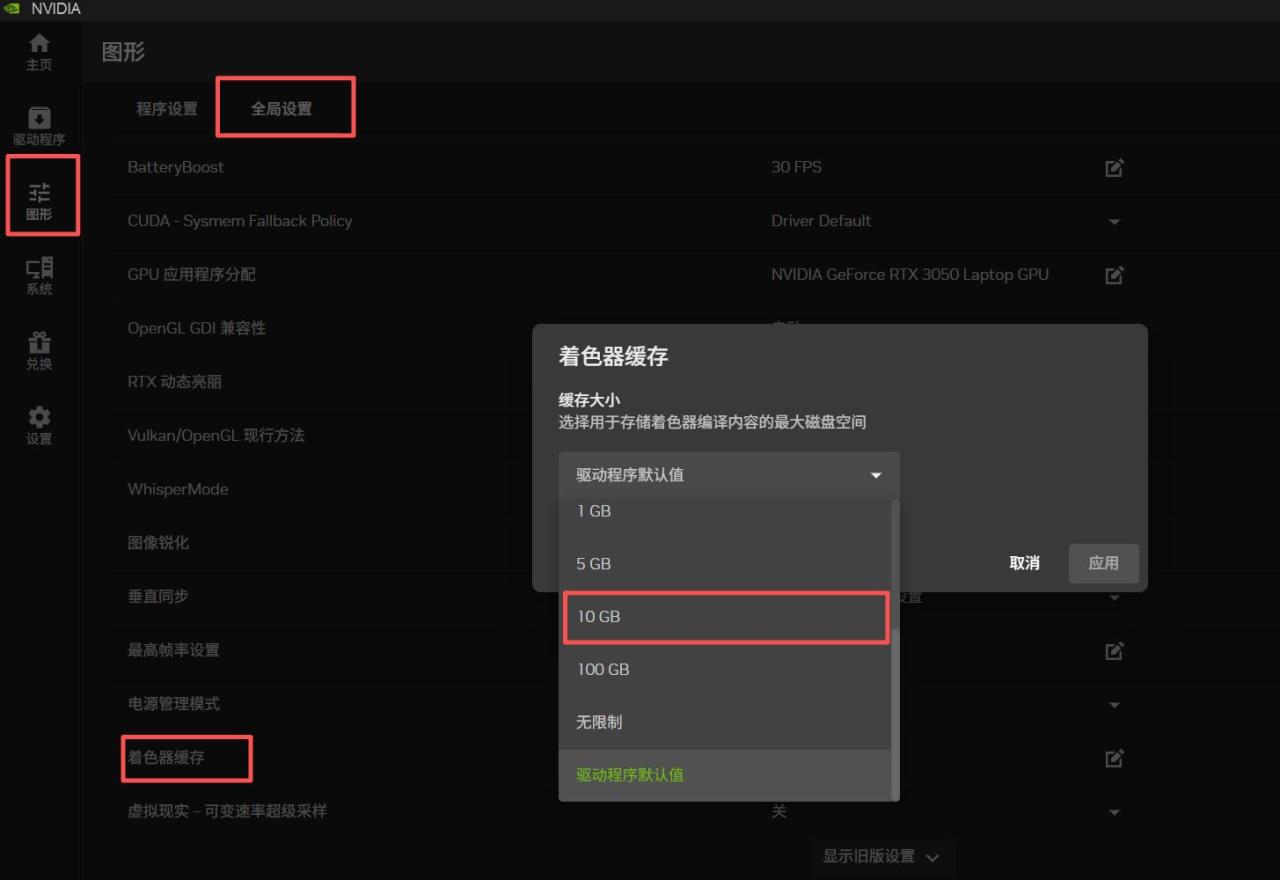Select the OpenGL GDI 兼容性 label
The image size is (1280, 880).
tap(197, 328)
